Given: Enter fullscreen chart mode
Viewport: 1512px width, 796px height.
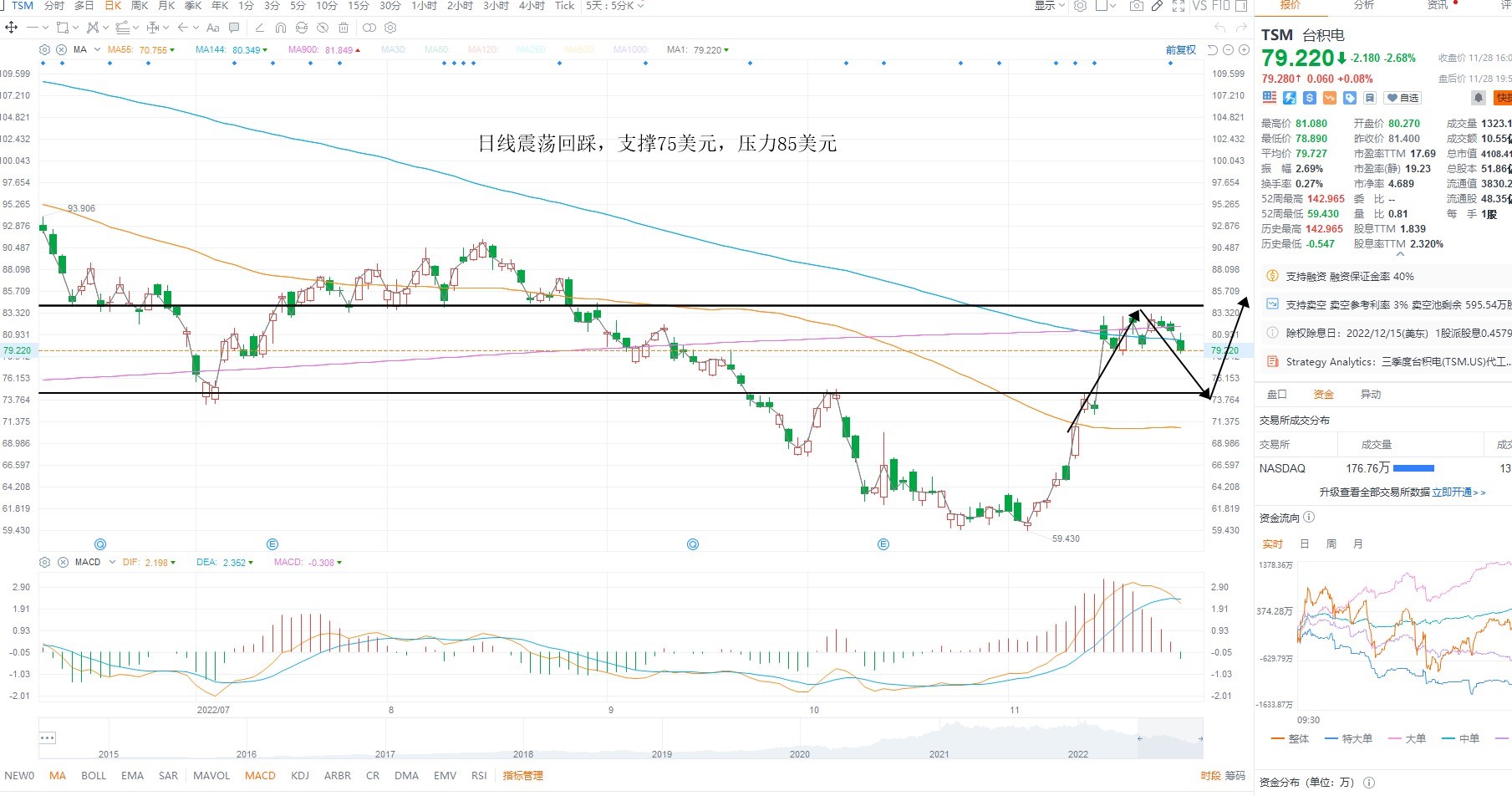Looking at the screenshot, I should coord(1179,6).
